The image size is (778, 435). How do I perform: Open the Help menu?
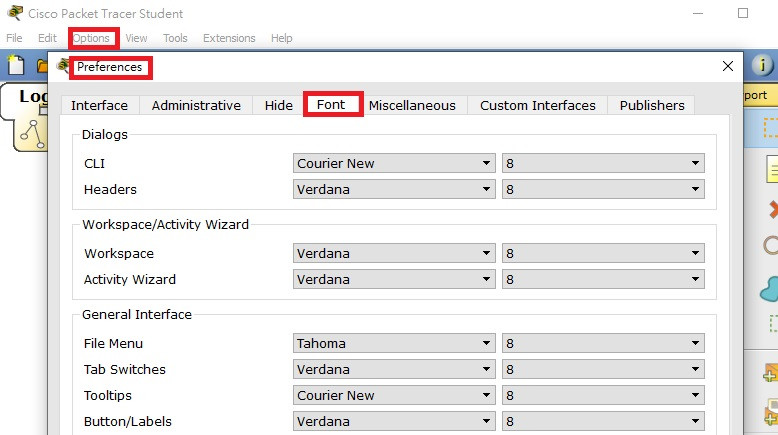coord(281,38)
